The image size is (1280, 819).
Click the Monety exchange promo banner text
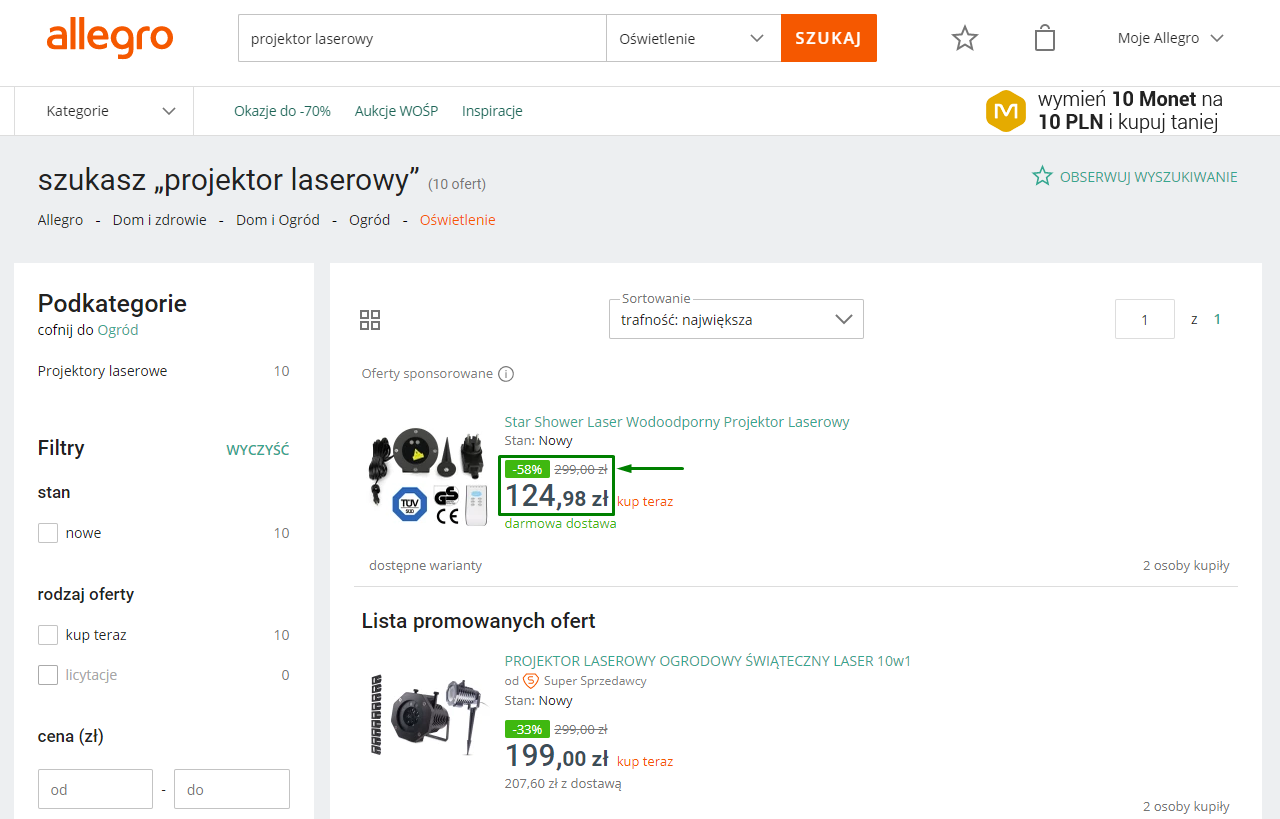(x=1130, y=111)
